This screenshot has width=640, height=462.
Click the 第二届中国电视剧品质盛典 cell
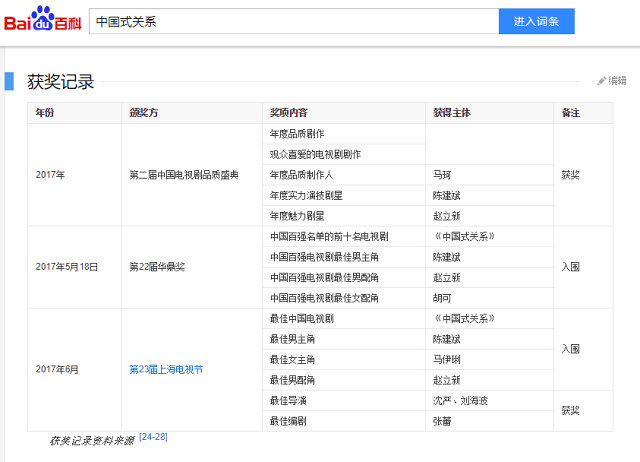(192, 175)
